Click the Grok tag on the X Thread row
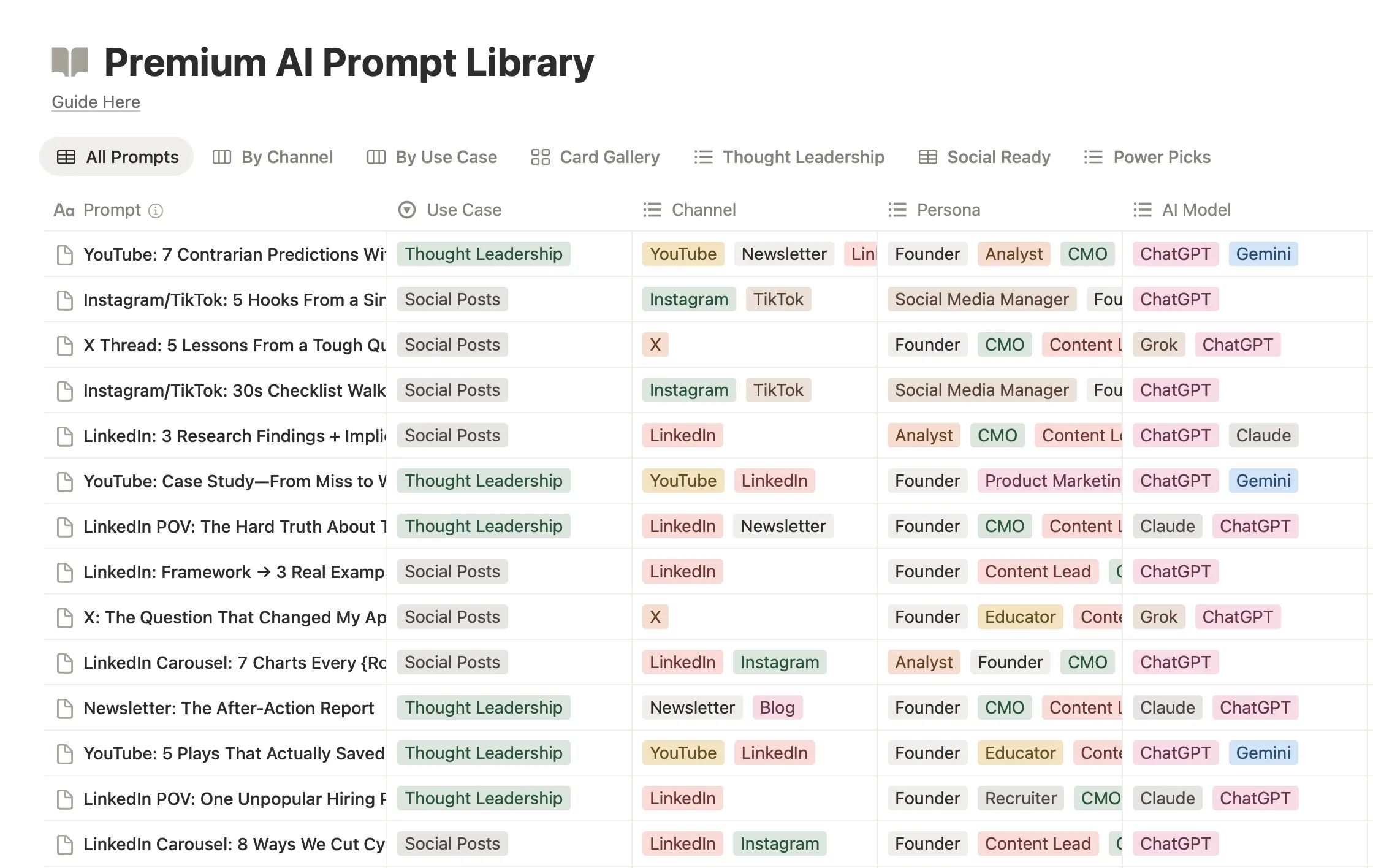This screenshot has height=868, width=1373. click(x=1158, y=345)
